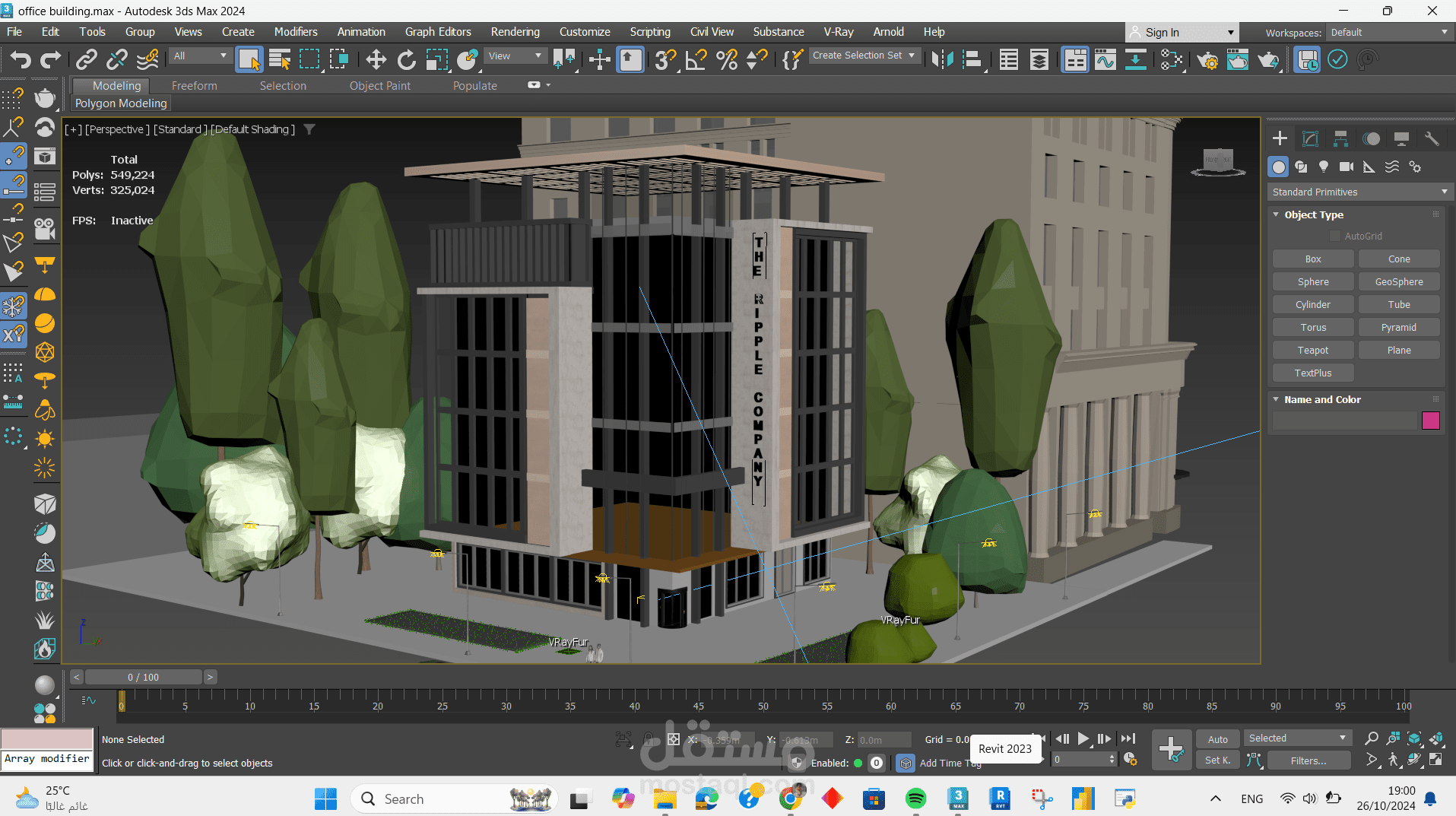Toggle Auto key mode

pyautogui.click(x=1218, y=739)
